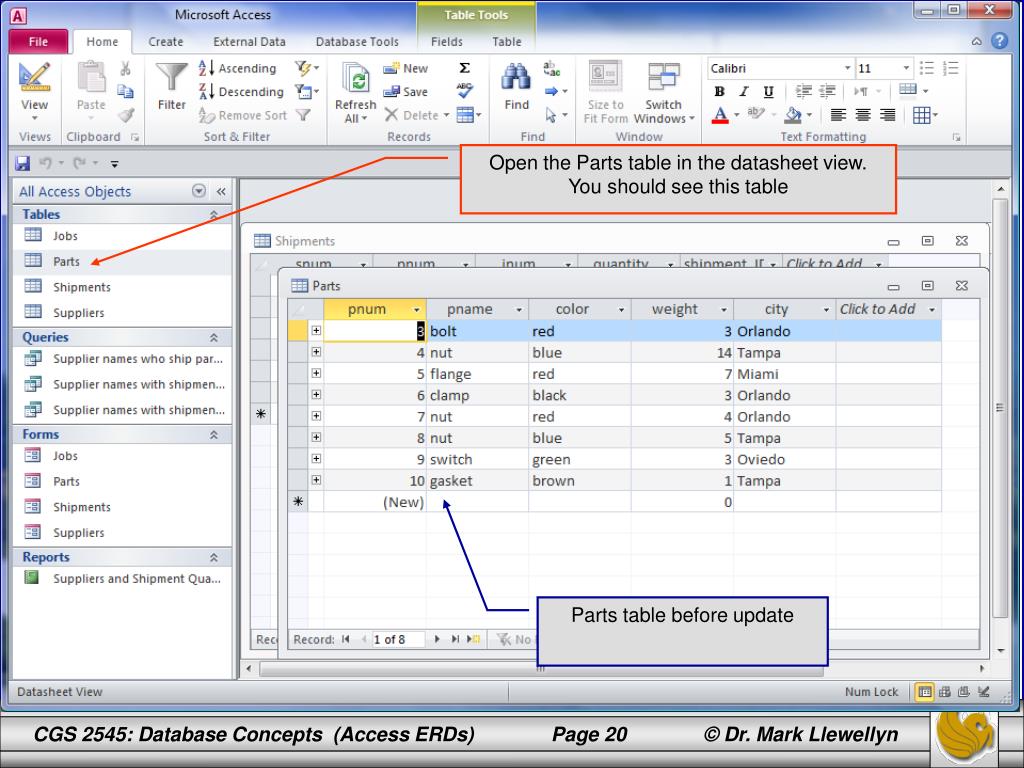The image size is (1024, 768).
Task: Click the Copy icon in Clipboard group
Action: (125, 91)
